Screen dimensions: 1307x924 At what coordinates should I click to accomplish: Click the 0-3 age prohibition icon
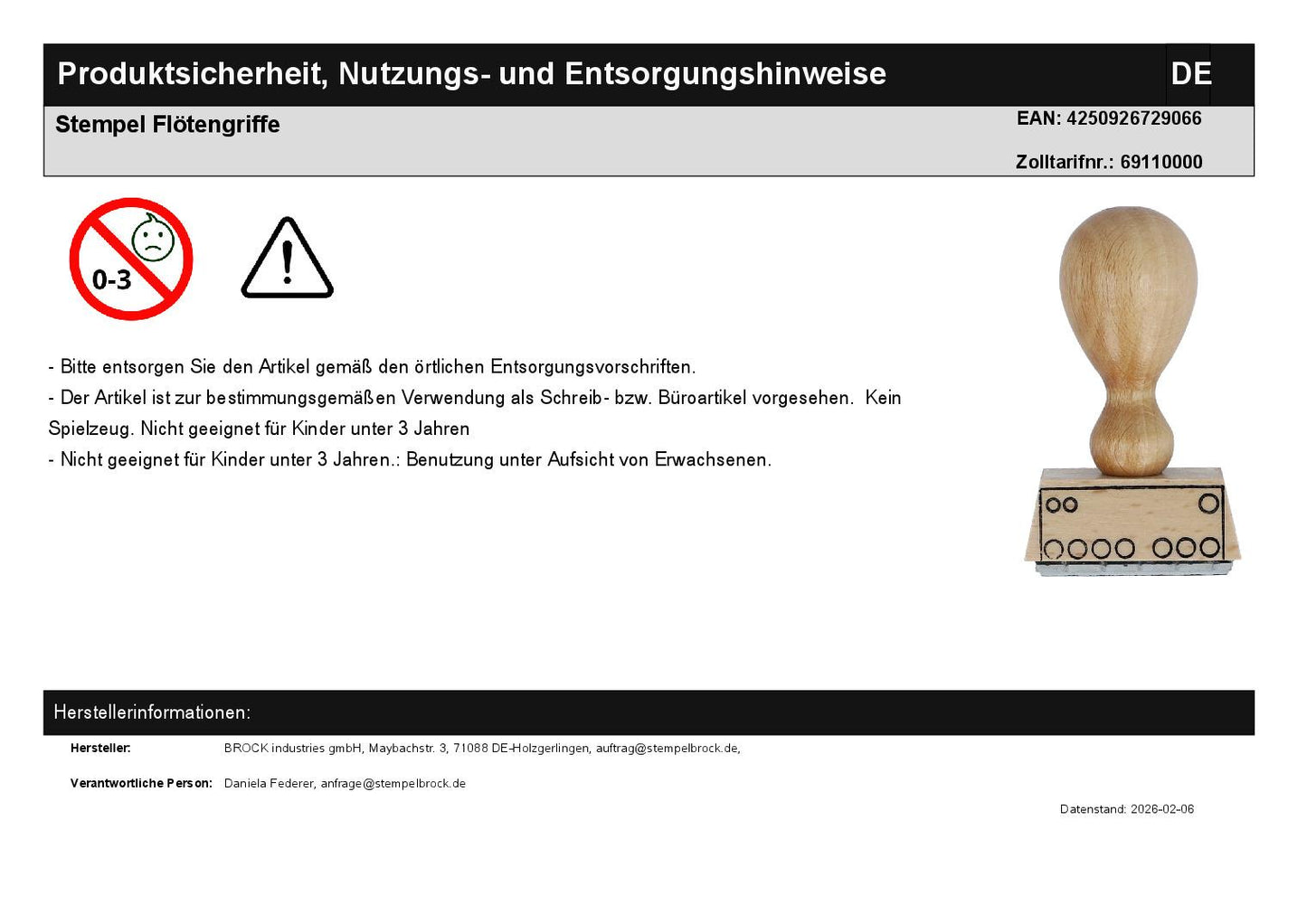tap(130, 259)
